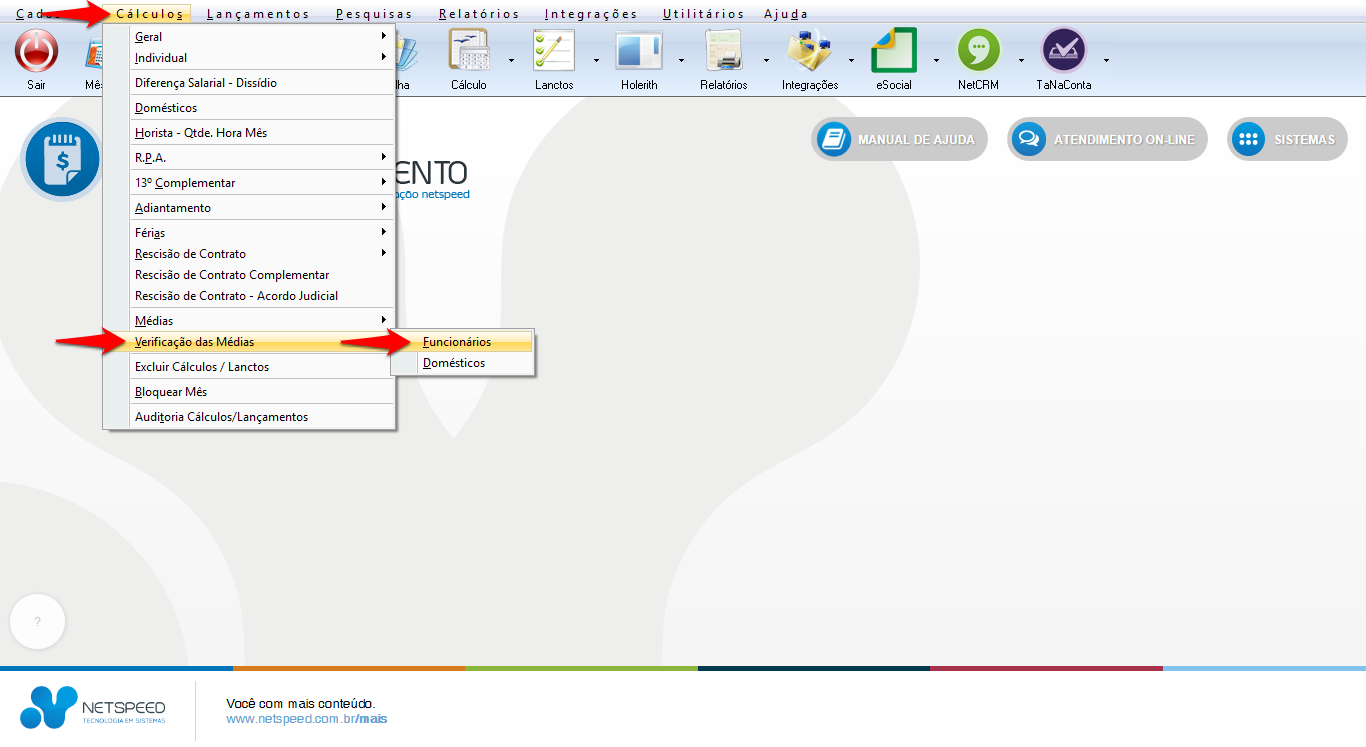Screen dimensions: 1366x747
Task: Choose Funcionários in the submenu
Action: (x=463, y=341)
